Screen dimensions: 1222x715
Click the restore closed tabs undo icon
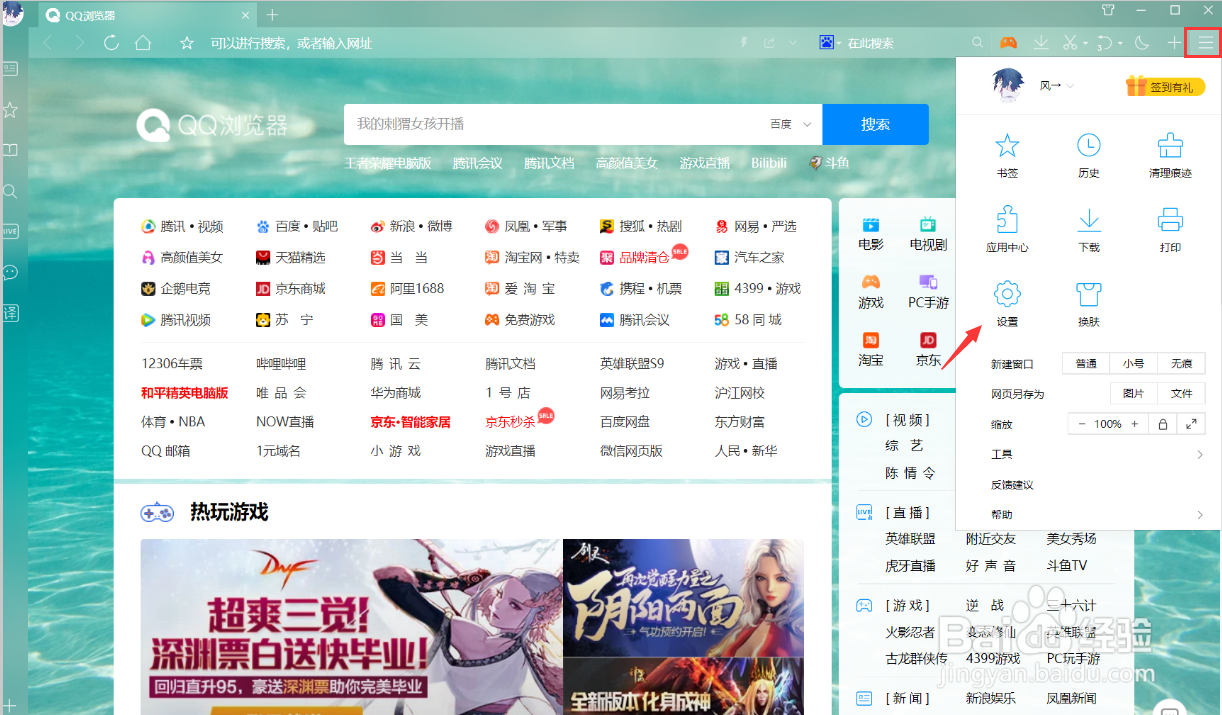tap(1105, 43)
